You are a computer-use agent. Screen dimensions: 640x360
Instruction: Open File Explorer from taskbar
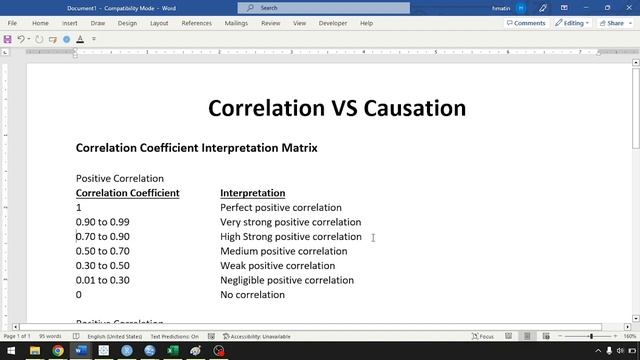35,351
